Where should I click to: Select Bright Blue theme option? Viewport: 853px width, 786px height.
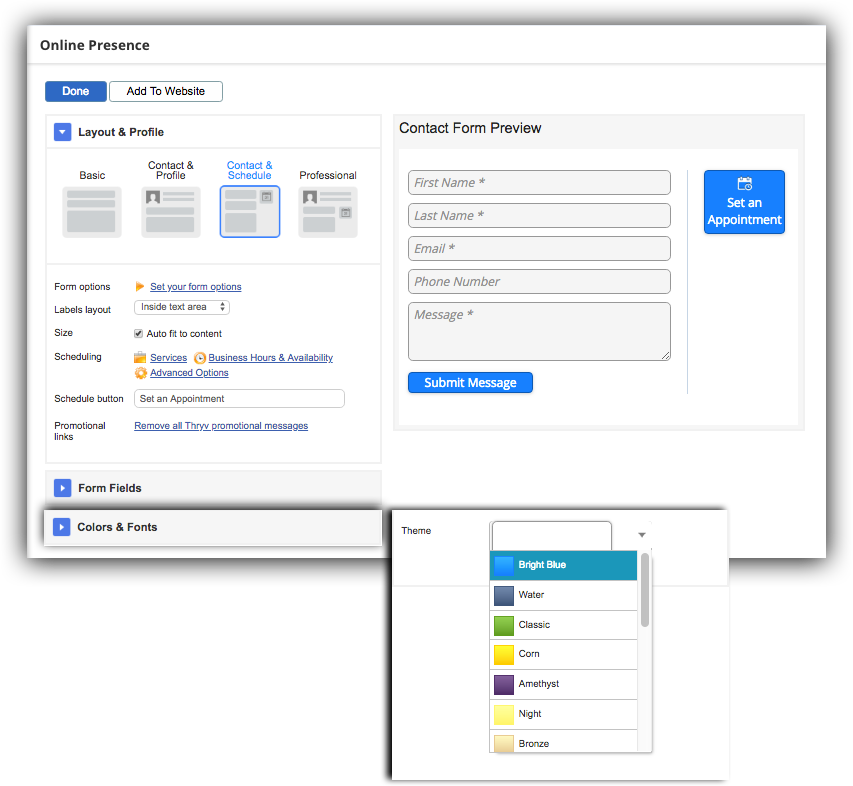(562, 565)
